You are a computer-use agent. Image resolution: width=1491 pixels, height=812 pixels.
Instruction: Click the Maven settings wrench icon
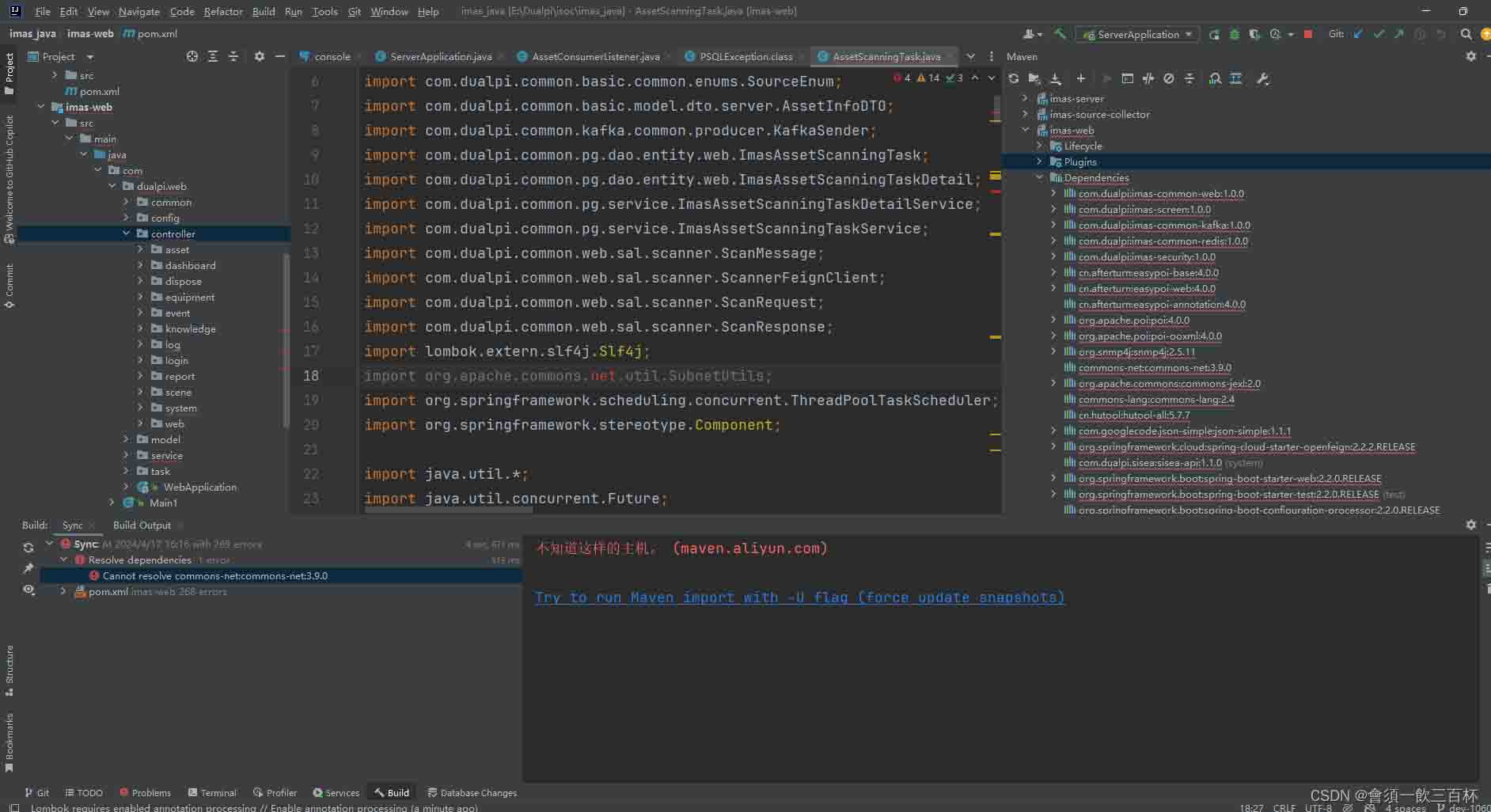pos(1263,78)
